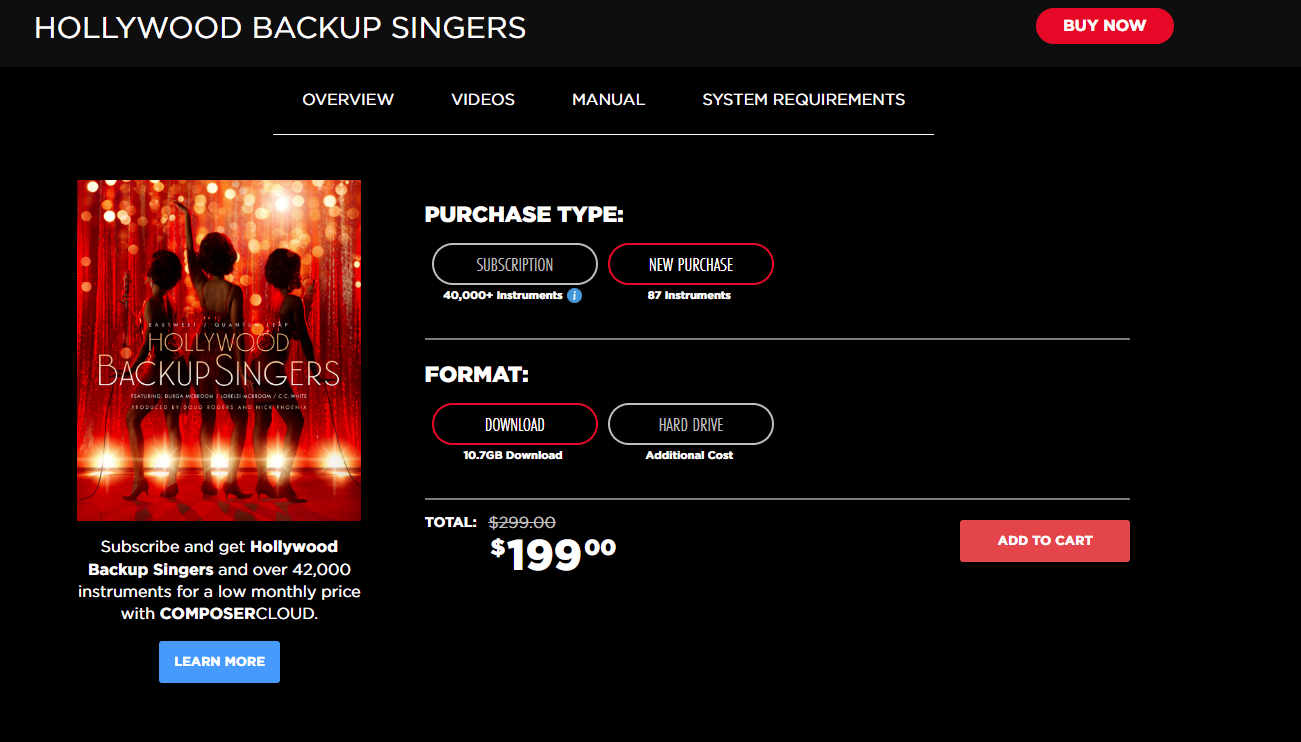Click the Hollywood Backup Singers cover art
Viewport: 1301px width, 742px height.
tap(219, 350)
